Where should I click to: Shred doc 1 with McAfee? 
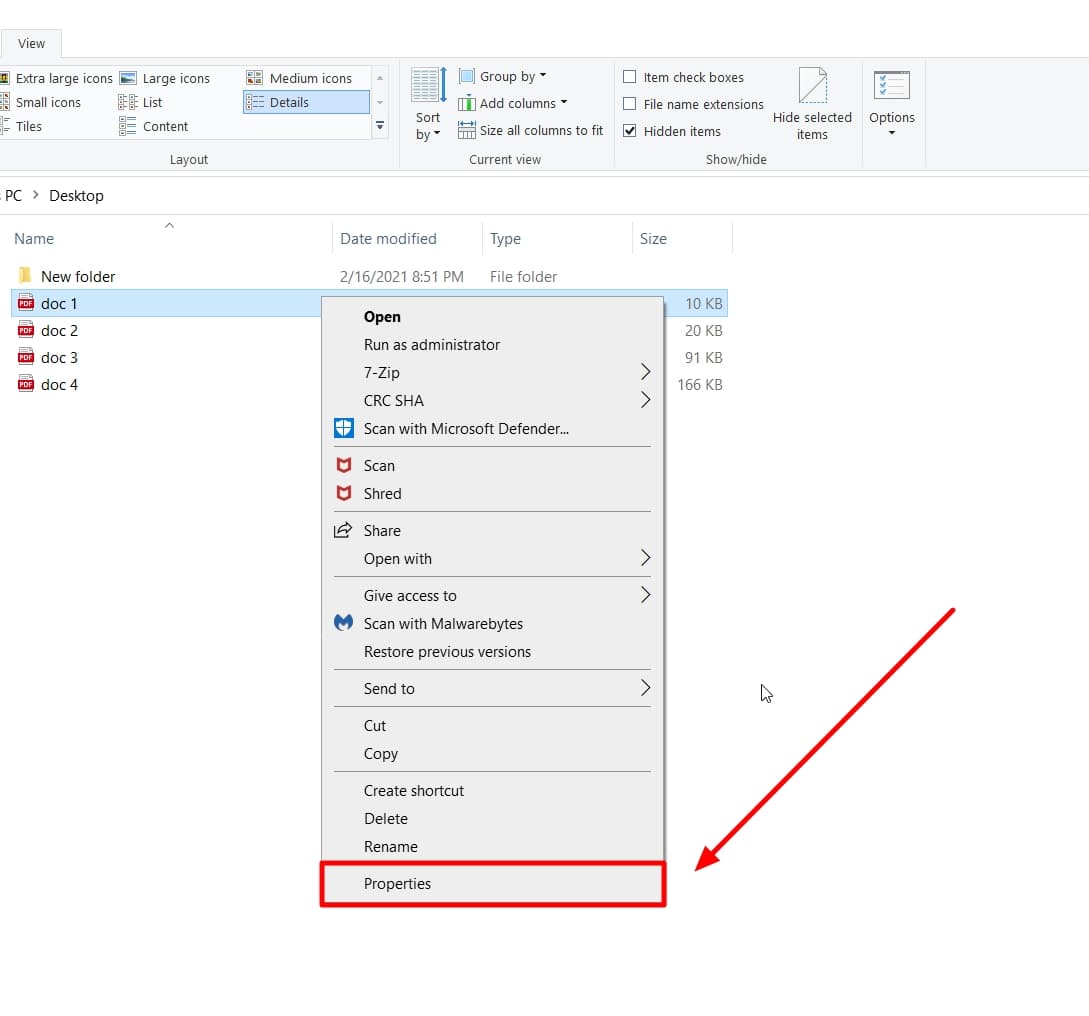pos(384,493)
